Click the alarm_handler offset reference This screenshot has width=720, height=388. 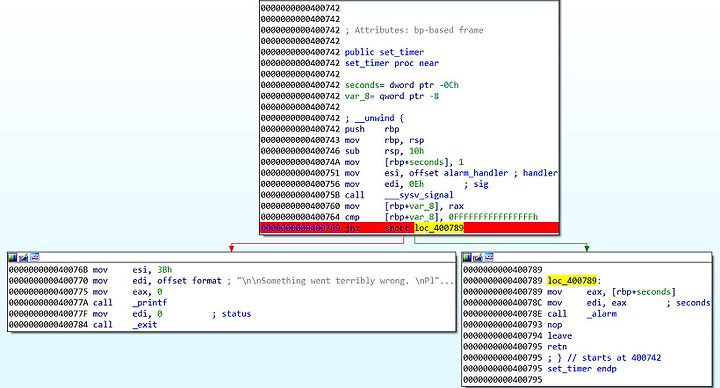tap(476, 173)
